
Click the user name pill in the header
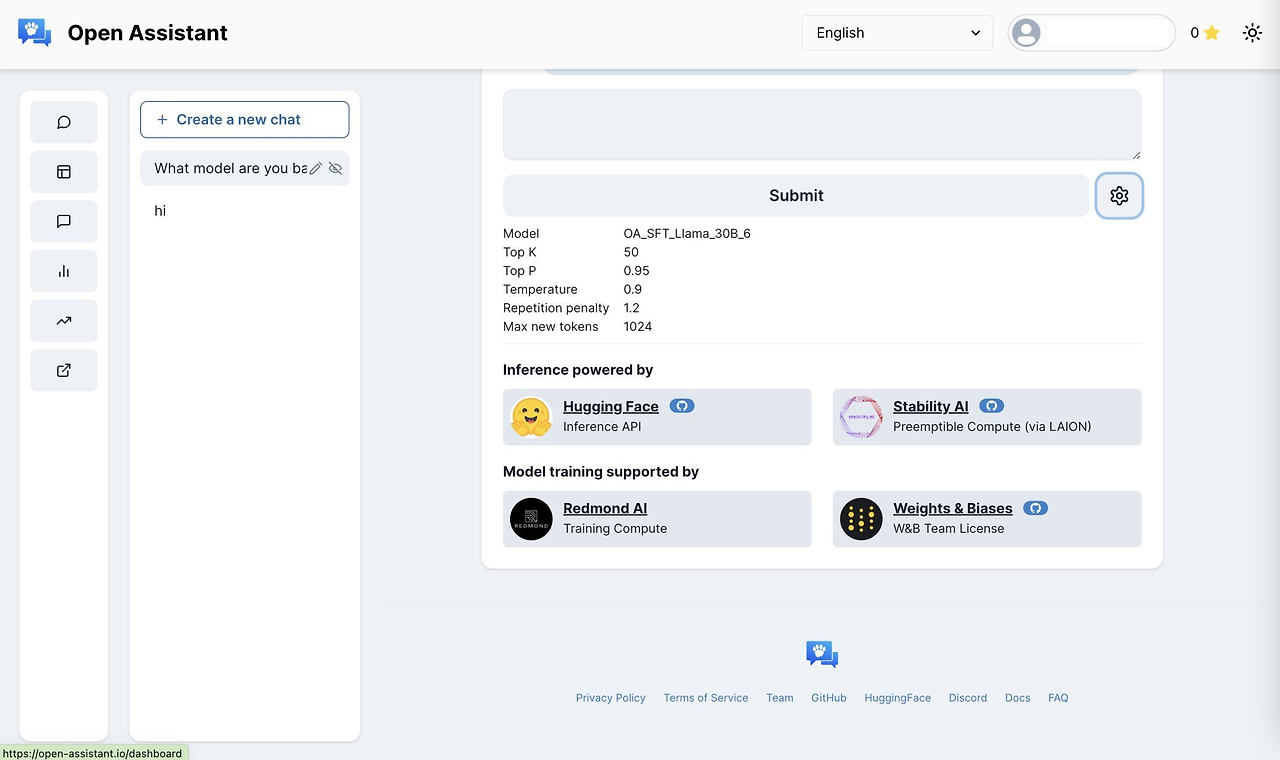(x=1092, y=33)
